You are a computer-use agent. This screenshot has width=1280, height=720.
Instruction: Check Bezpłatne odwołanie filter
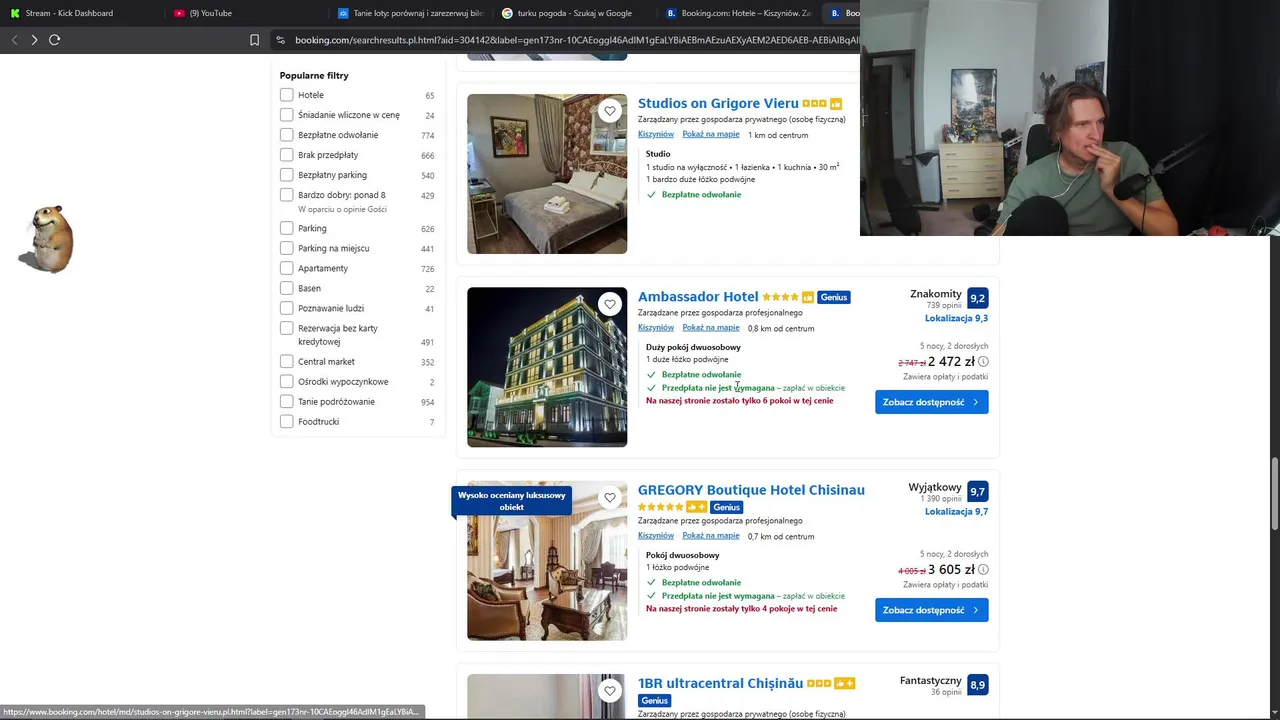coord(287,135)
